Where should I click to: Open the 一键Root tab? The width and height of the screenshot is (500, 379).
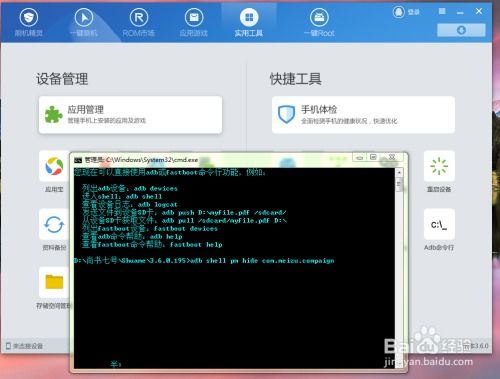click(x=319, y=22)
